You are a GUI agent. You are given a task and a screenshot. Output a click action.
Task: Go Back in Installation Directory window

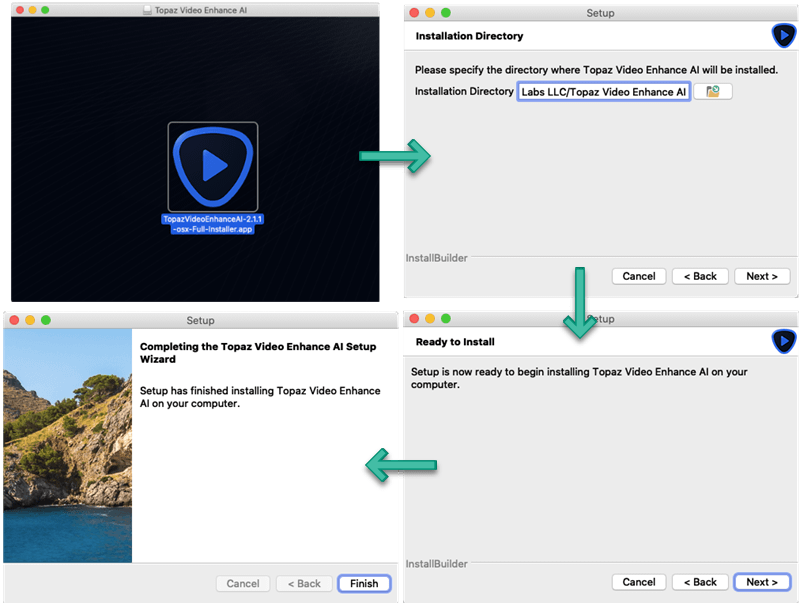[x=700, y=276]
